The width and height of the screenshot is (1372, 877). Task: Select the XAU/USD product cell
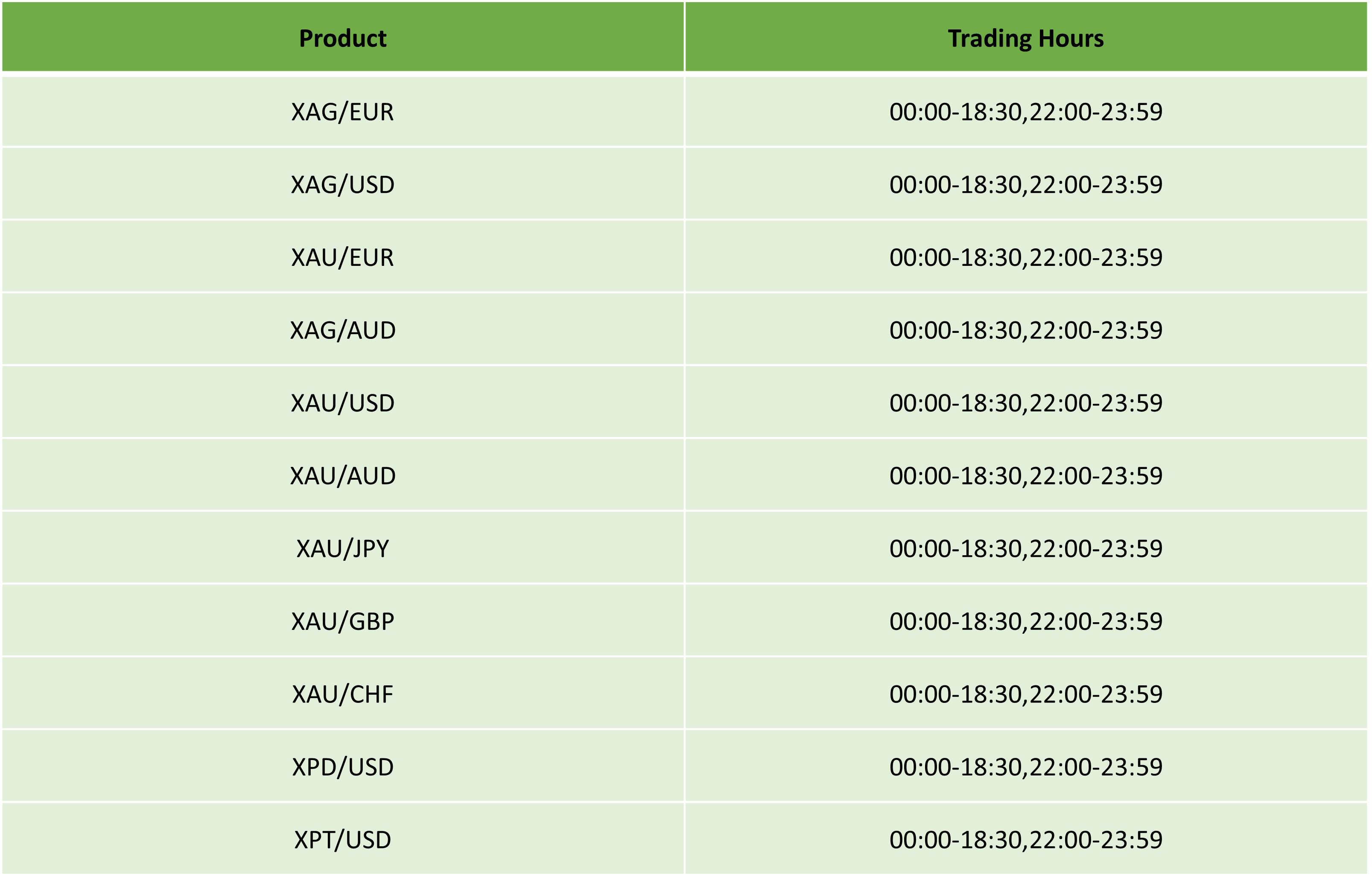(342, 403)
